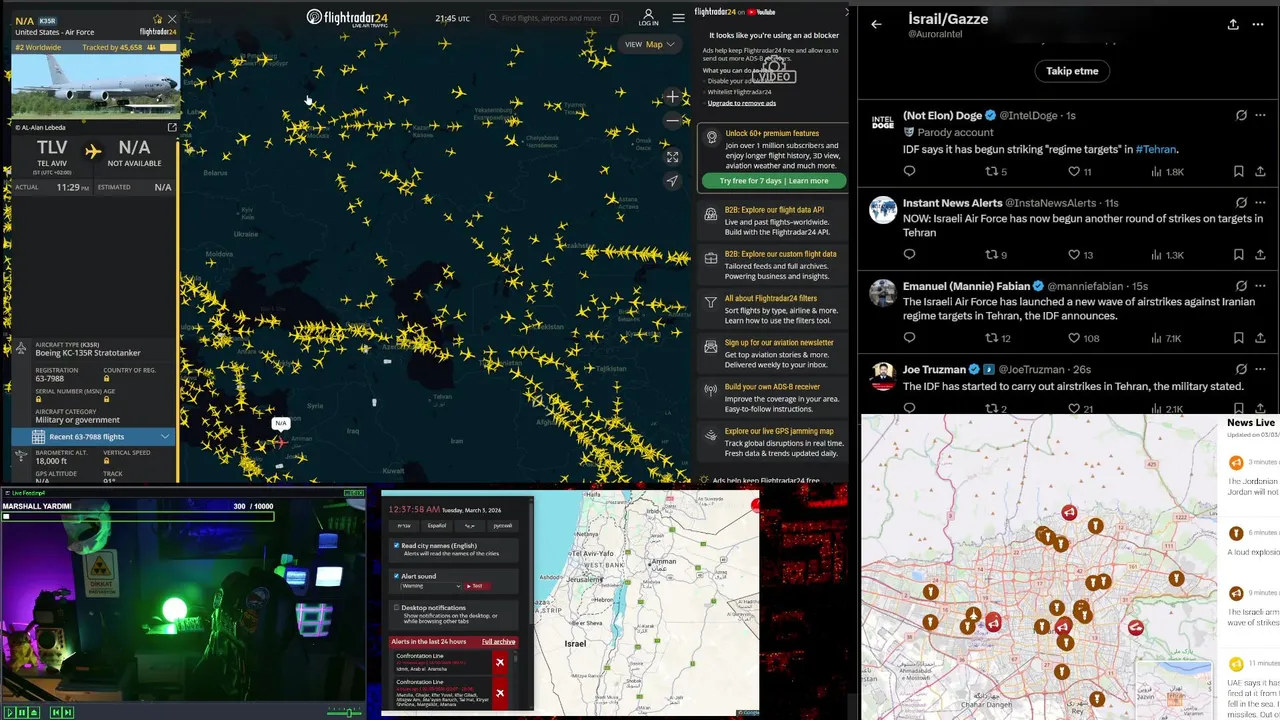Go back with arrow in İsrail/Gazze list
This screenshot has height=720, width=1280.
[877, 24]
